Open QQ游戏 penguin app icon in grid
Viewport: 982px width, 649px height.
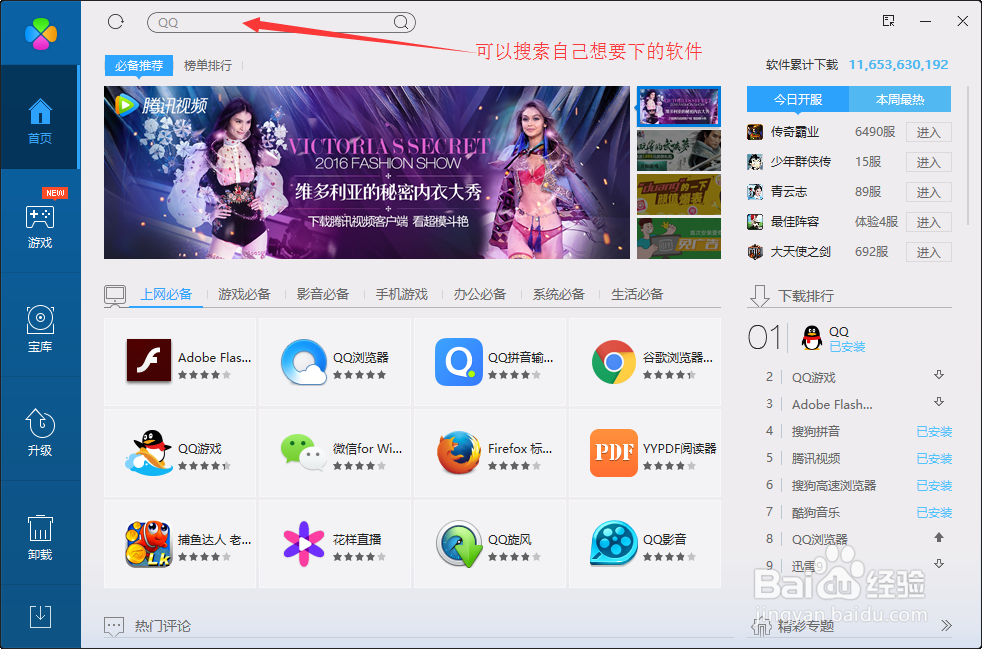click(149, 453)
